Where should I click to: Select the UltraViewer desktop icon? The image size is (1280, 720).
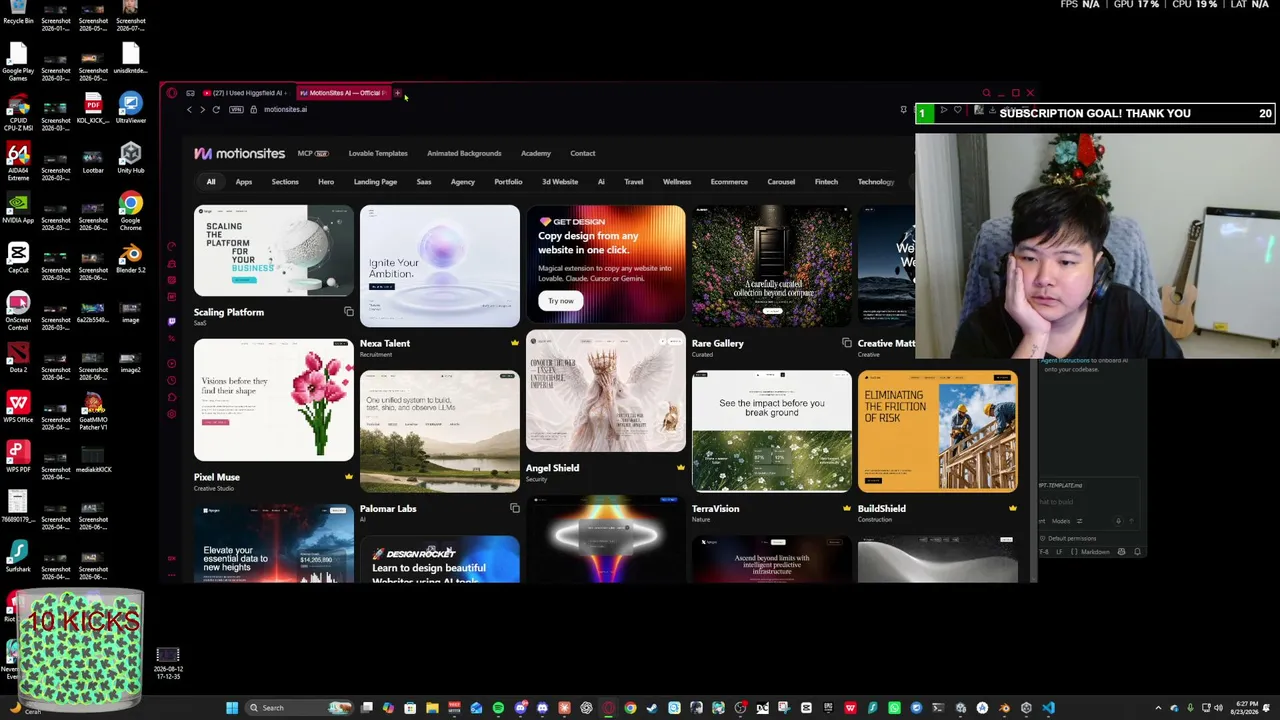pos(131,108)
